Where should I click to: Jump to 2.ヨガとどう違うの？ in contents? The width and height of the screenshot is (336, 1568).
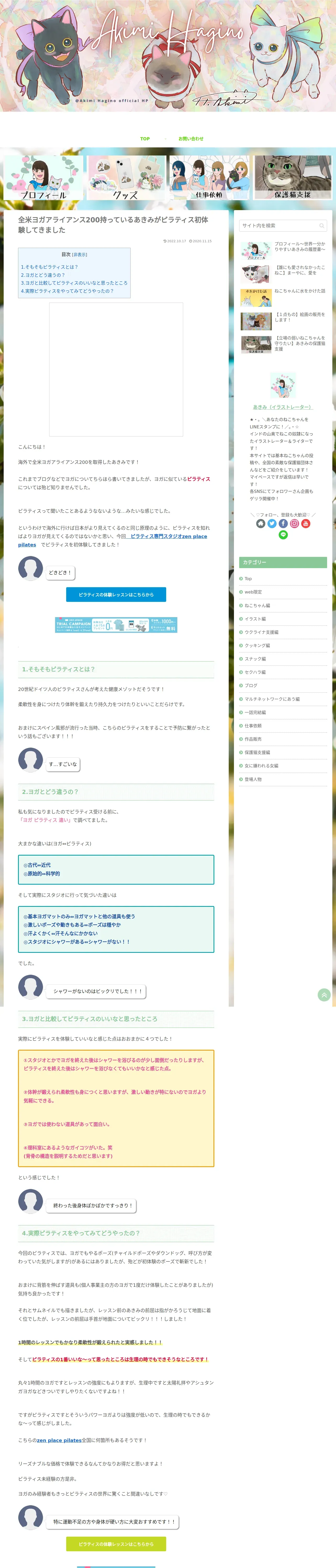tap(43, 275)
